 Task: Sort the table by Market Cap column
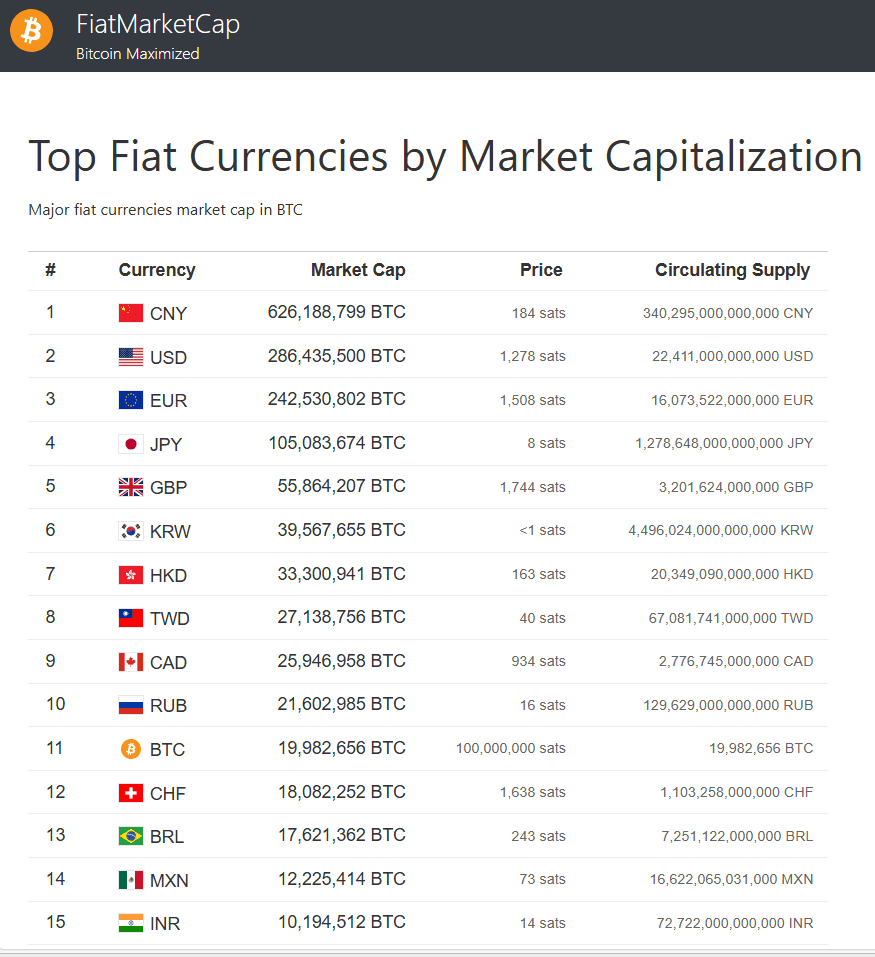[358, 270]
